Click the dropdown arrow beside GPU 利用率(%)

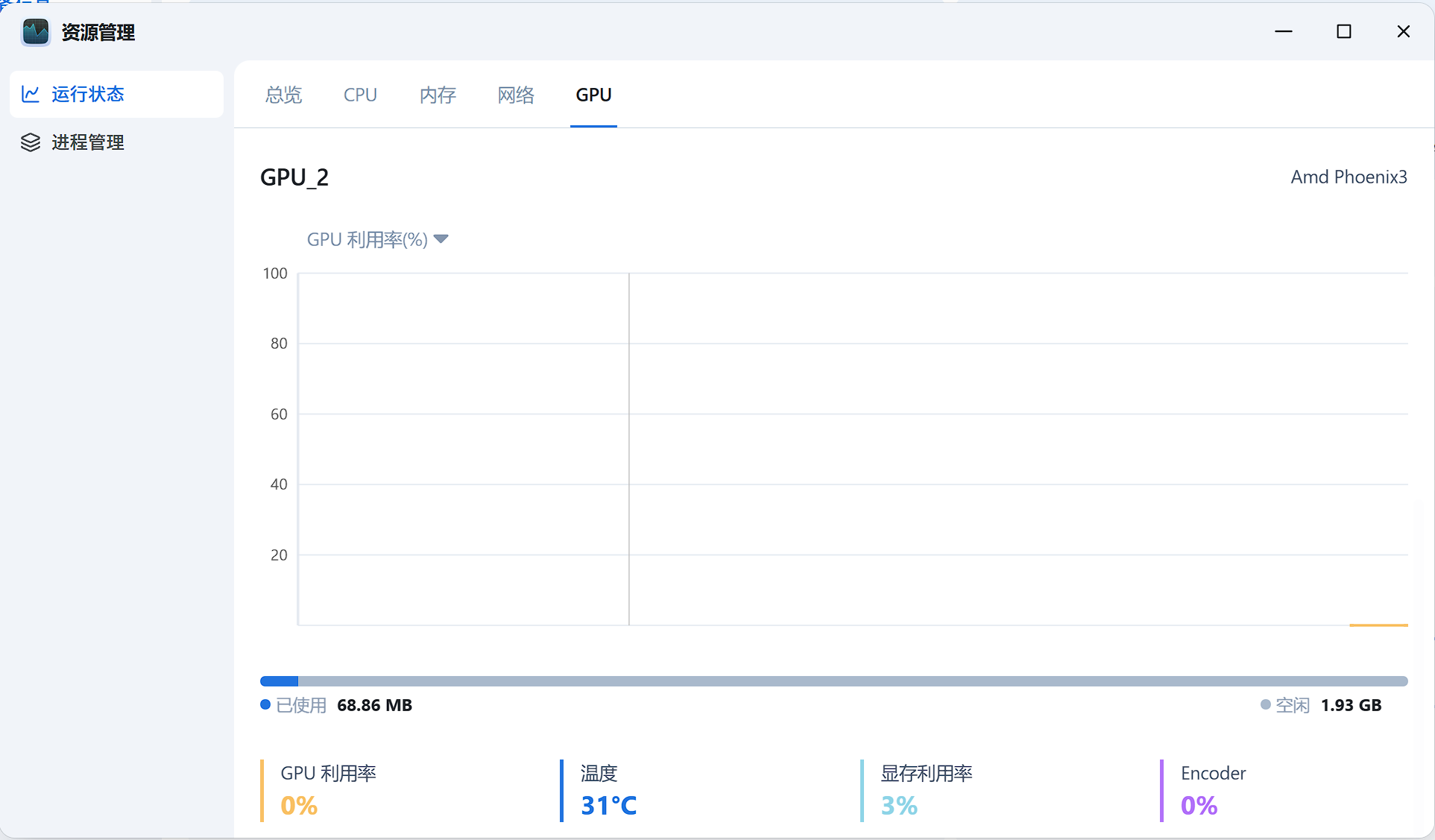click(441, 239)
